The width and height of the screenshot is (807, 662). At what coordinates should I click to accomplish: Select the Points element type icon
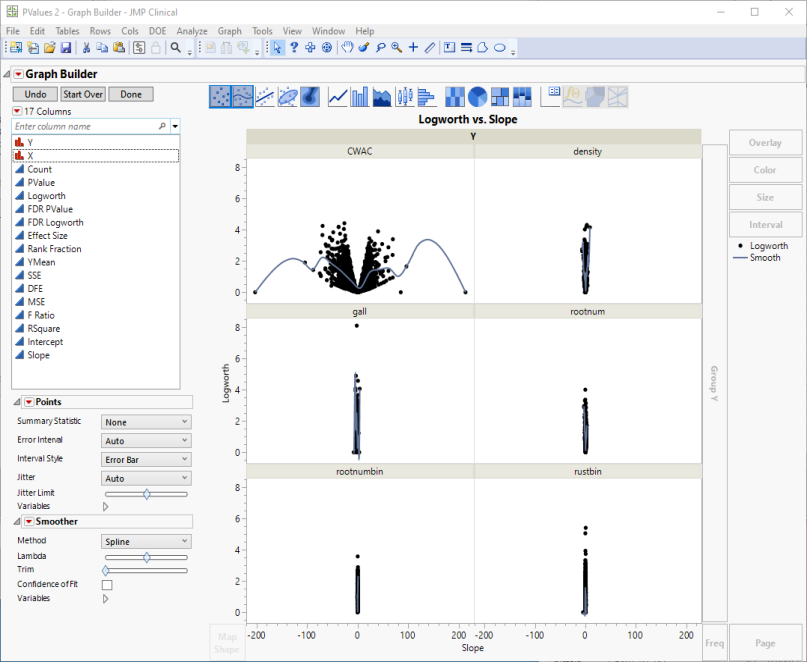click(x=220, y=96)
